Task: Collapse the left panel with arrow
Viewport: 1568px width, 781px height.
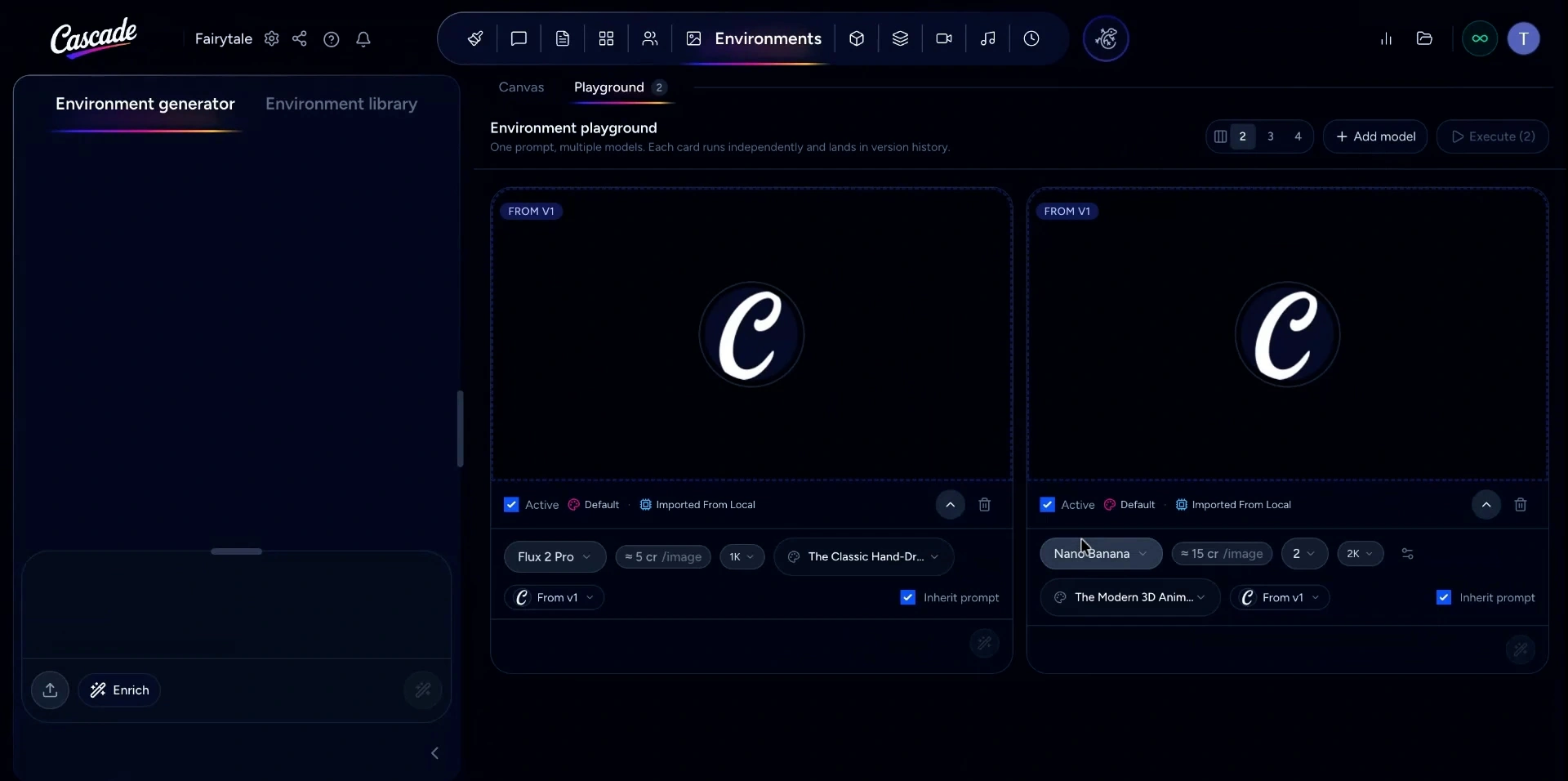Action: pos(435,753)
